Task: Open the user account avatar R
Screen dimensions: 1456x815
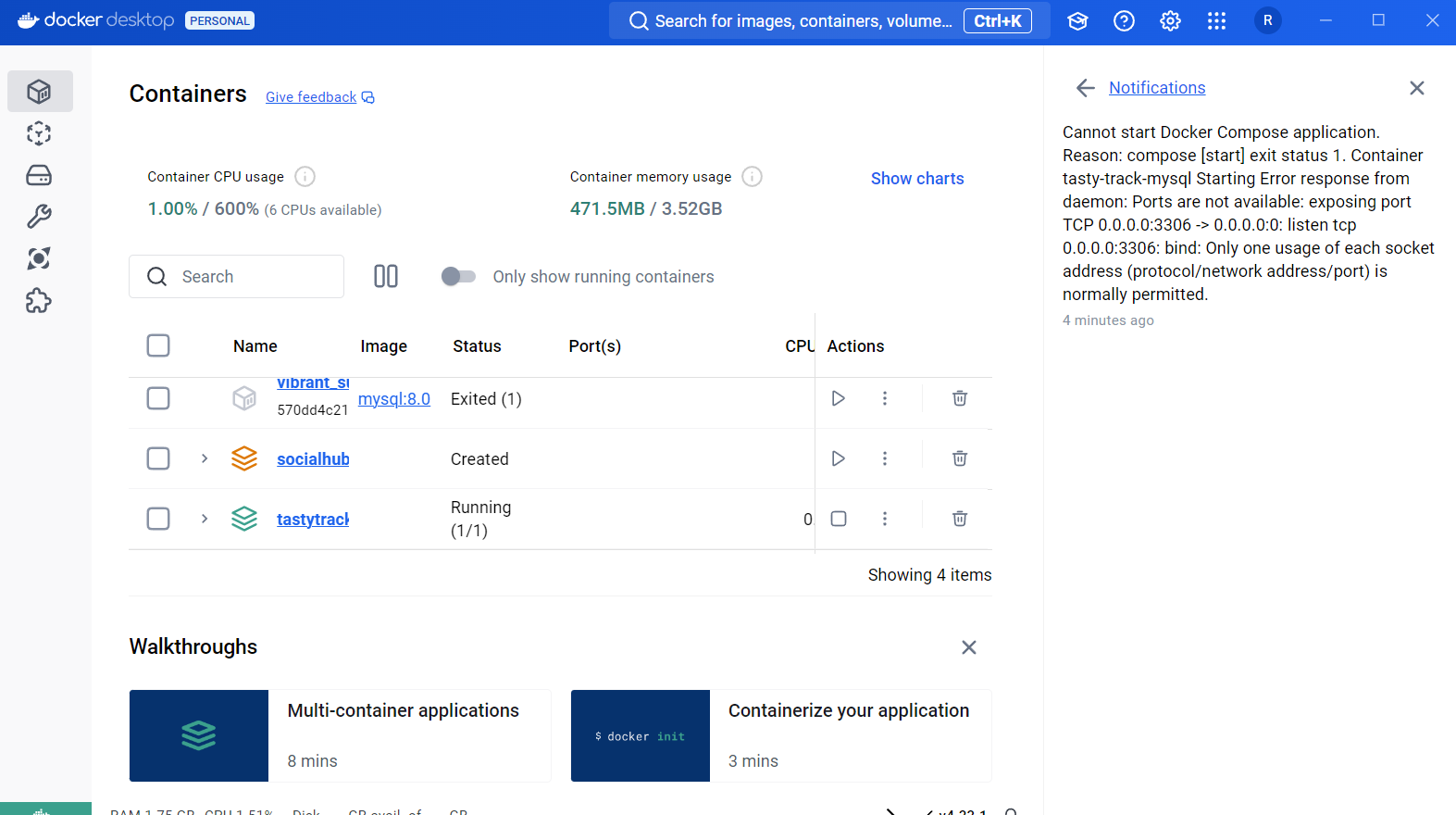Action: 1267,20
